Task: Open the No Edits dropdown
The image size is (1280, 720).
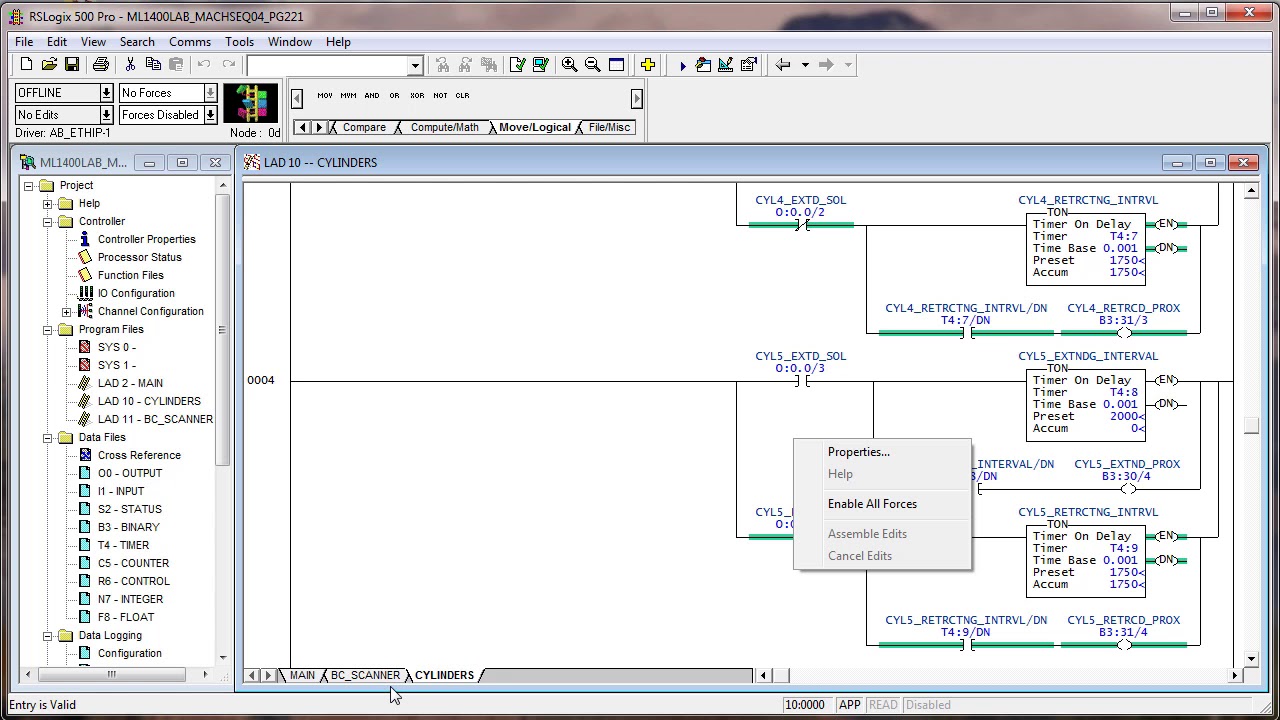Action: coord(106,115)
